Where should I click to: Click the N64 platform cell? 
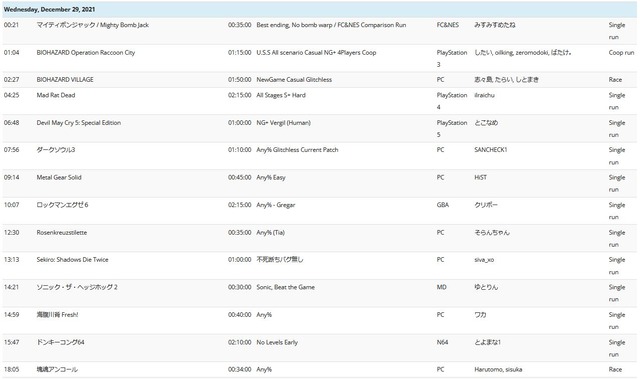(x=442, y=342)
